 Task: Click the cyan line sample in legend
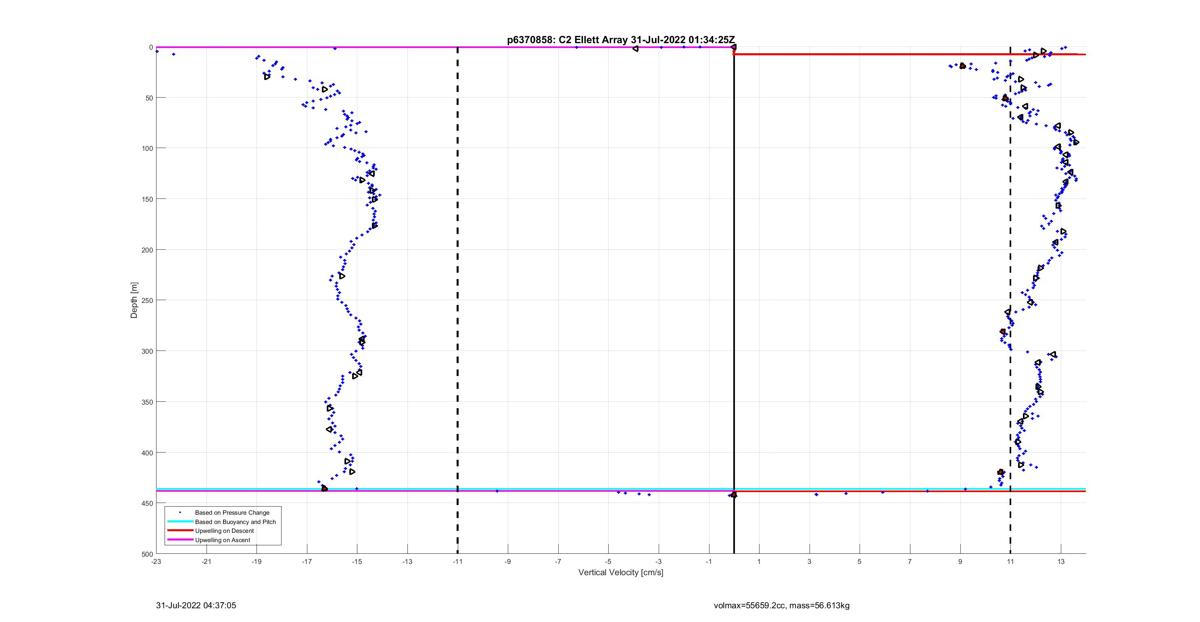coord(179,522)
